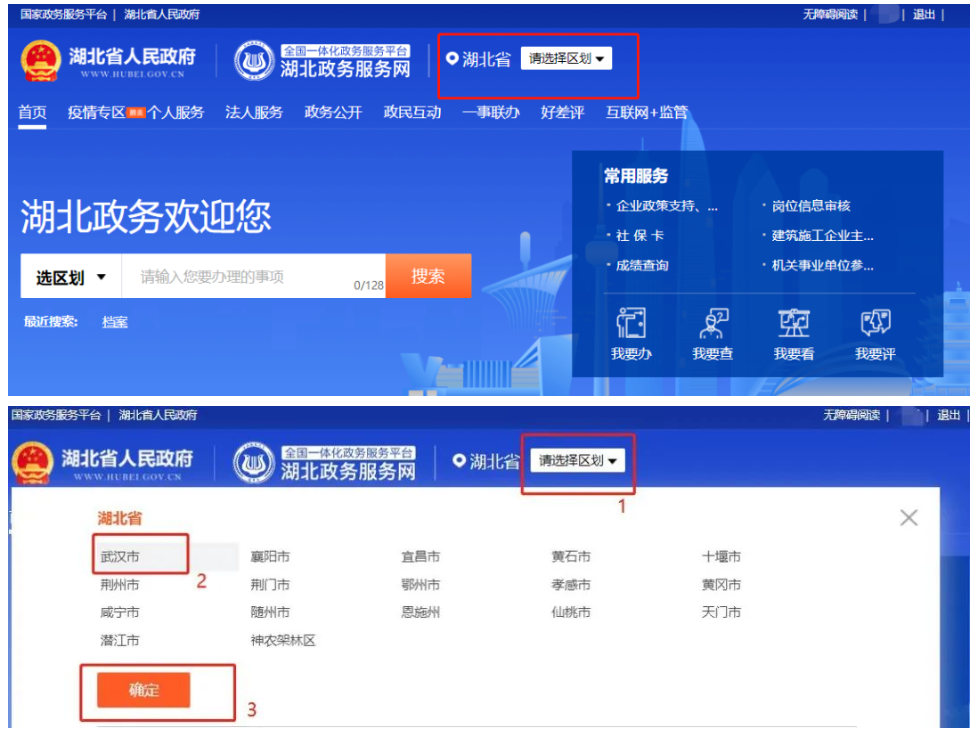Viewport: 974px width, 732px height.
Task: Open the 岗位信息审核 service link
Action: 811,206
